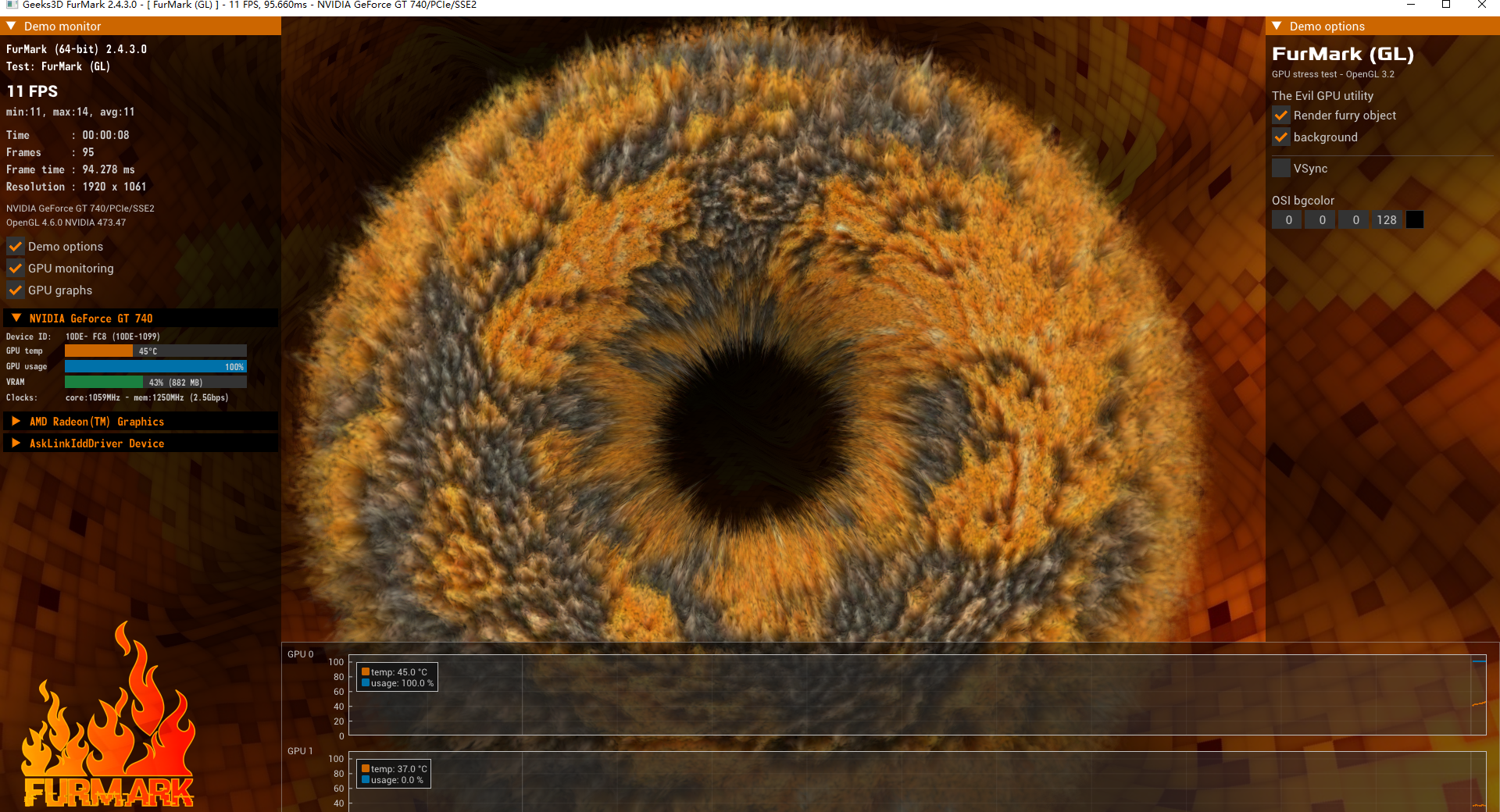Click the blue usage legend square in GPU 0 graph
1500x812 pixels.
coord(366,683)
